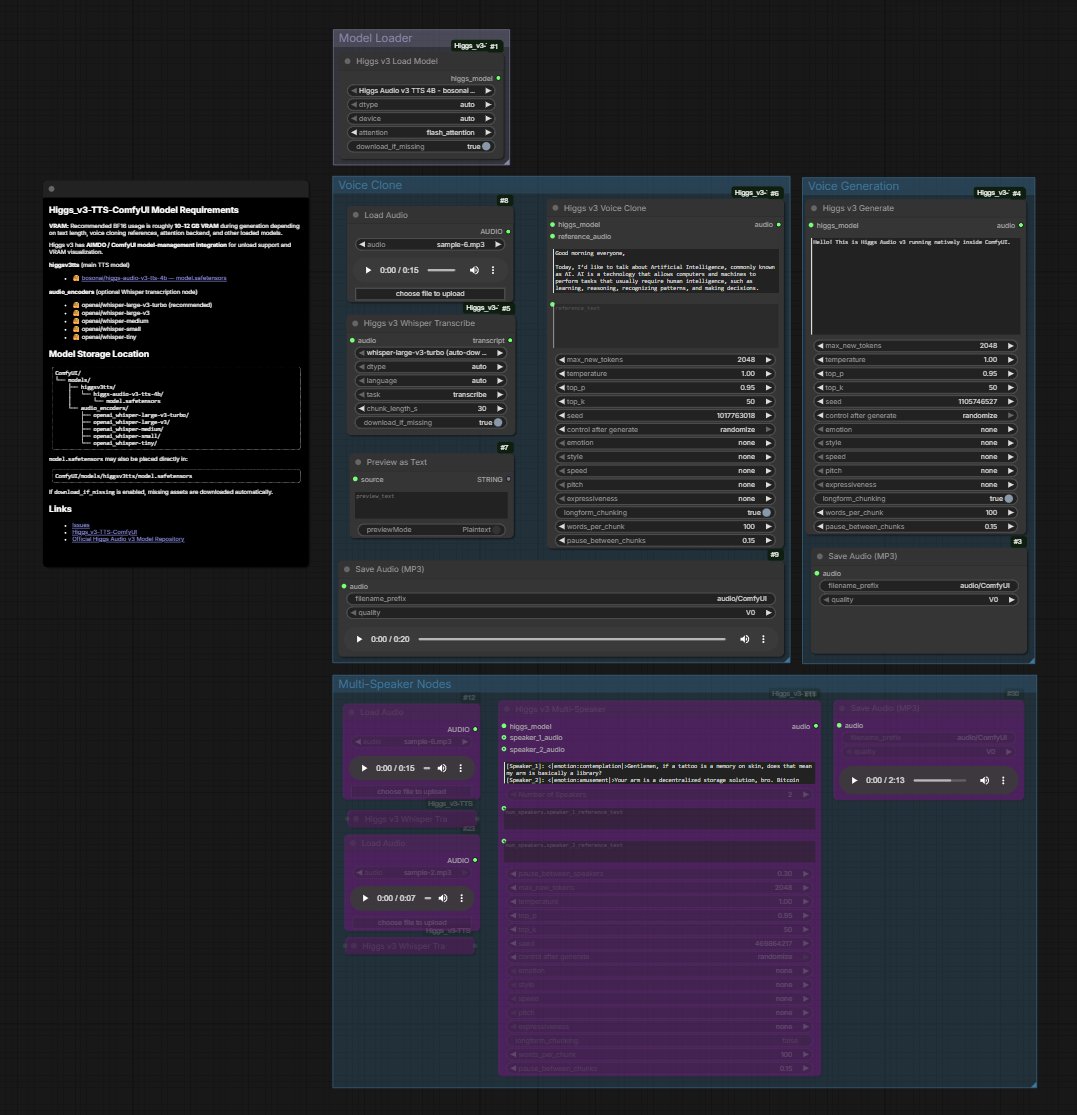Click the Multi-Speaker Nodes group title
The width and height of the screenshot is (1077, 1115).
pos(395,684)
